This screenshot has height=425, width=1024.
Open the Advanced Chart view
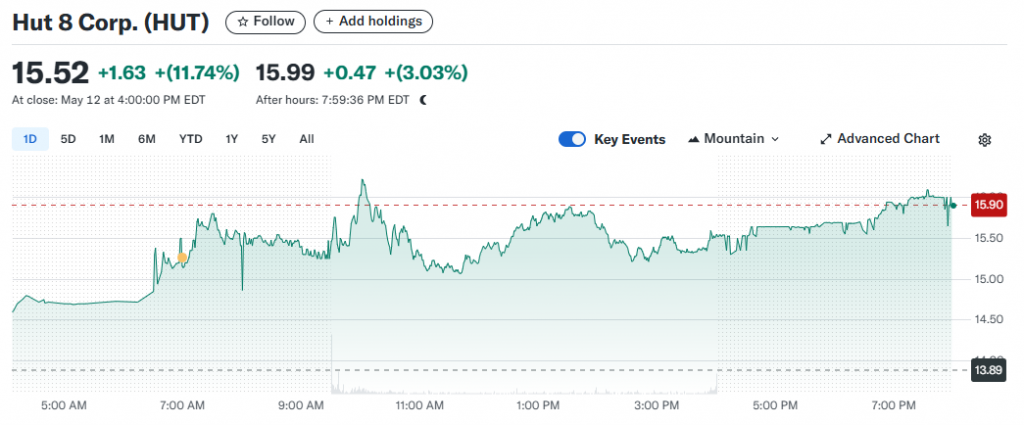[x=880, y=139]
